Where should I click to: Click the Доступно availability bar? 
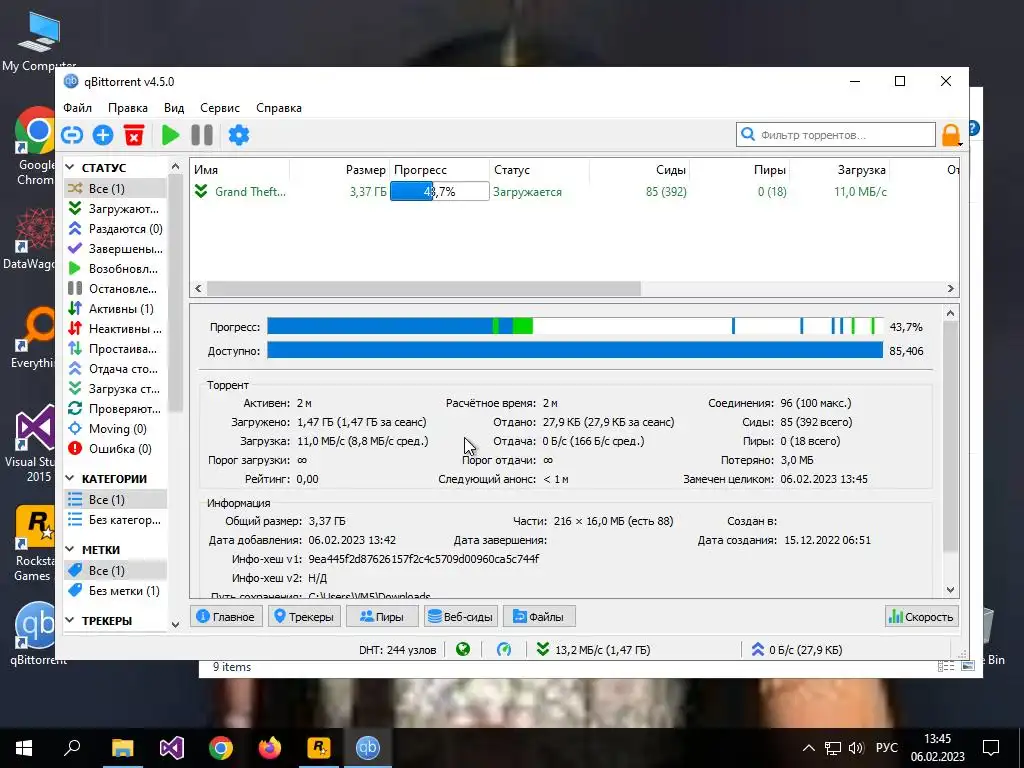[575, 350]
